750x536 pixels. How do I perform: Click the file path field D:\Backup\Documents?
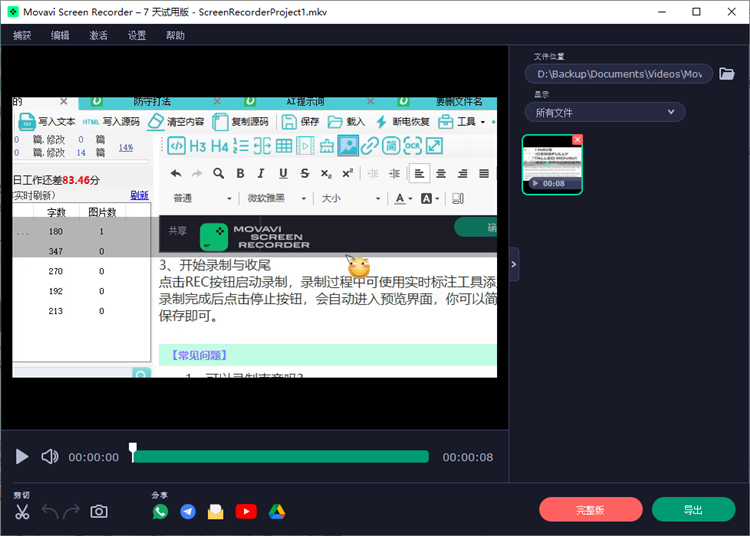(618, 74)
